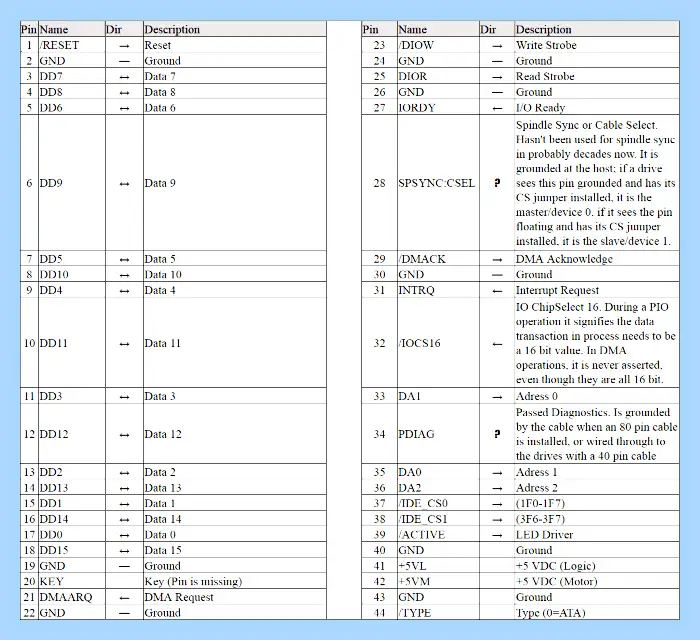Click the /DIOW name cell
The width and height of the screenshot is (700, 640).
click(438, 45)
